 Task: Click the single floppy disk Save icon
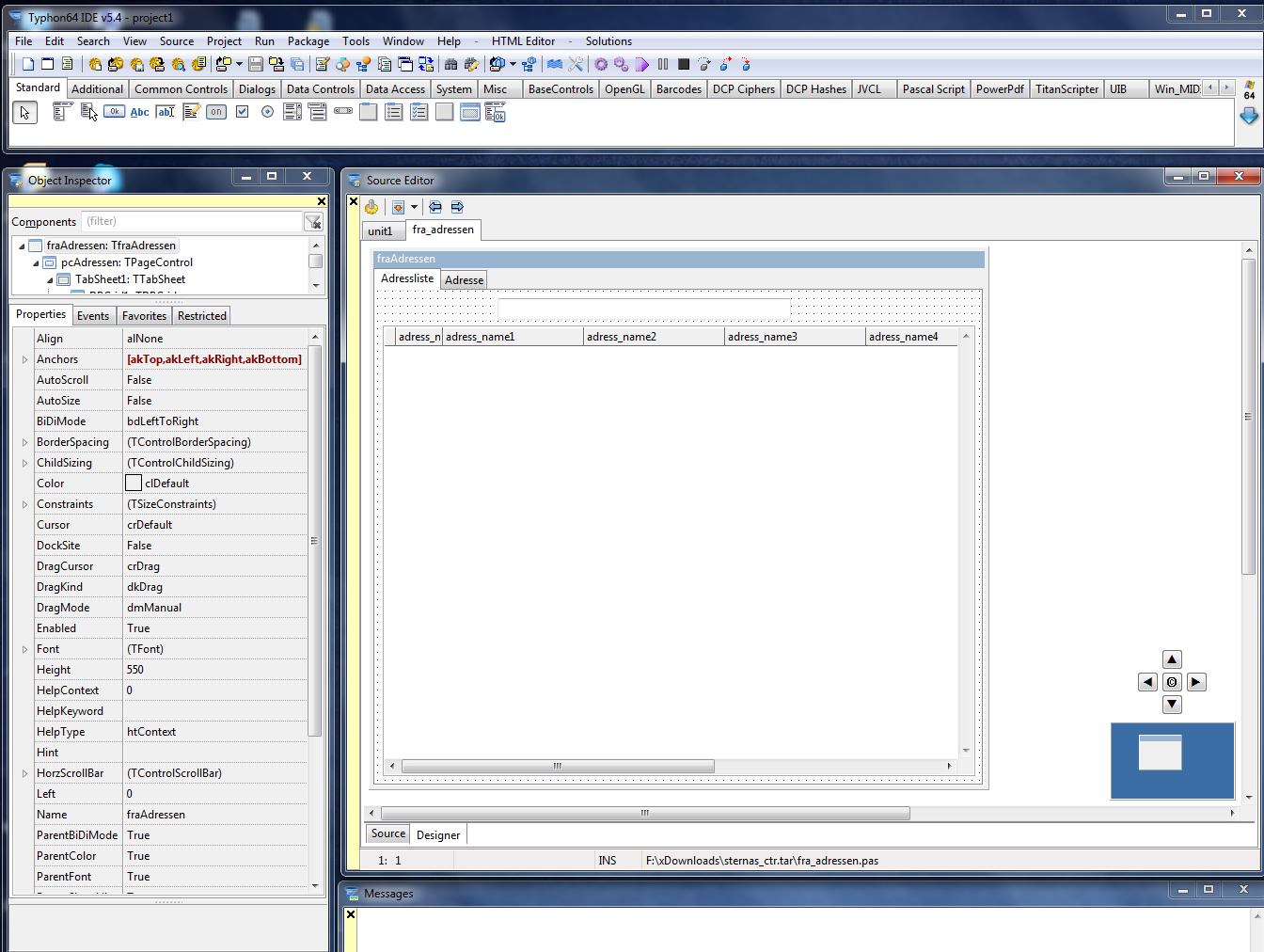pyautogui.click(x=256, y=64)
